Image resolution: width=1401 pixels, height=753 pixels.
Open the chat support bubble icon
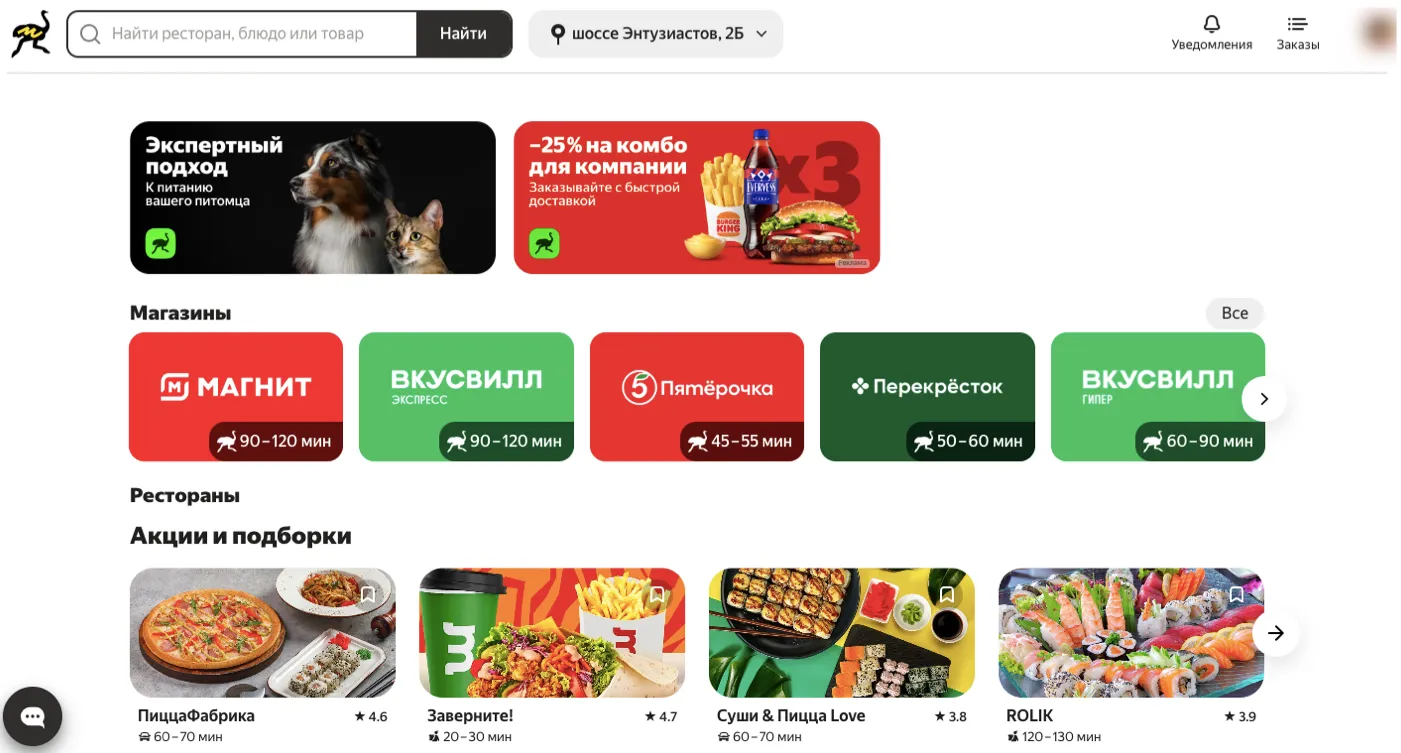tap(33, 716)
